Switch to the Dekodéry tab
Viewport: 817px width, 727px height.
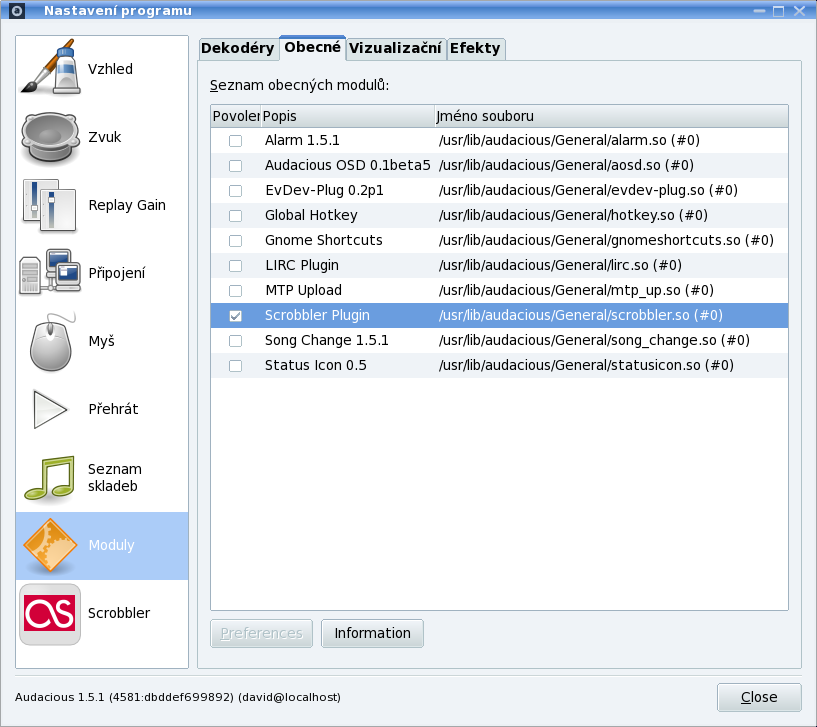238,48
